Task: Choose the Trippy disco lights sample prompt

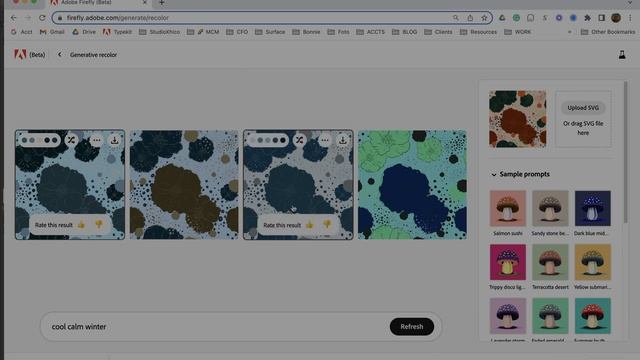Action: pos(508,267)
